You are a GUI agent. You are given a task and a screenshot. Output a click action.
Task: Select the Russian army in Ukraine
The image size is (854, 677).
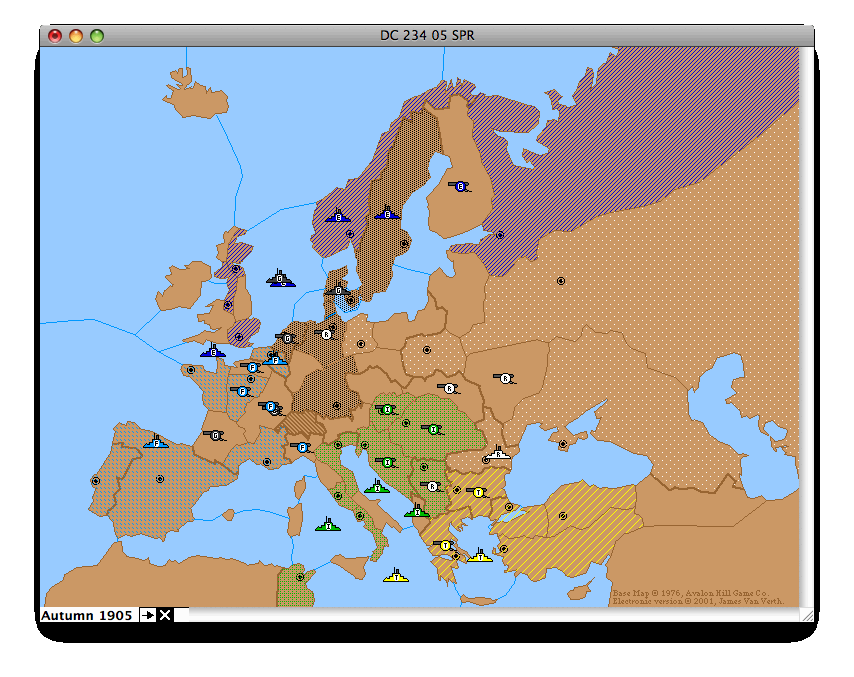coord(505,379)
